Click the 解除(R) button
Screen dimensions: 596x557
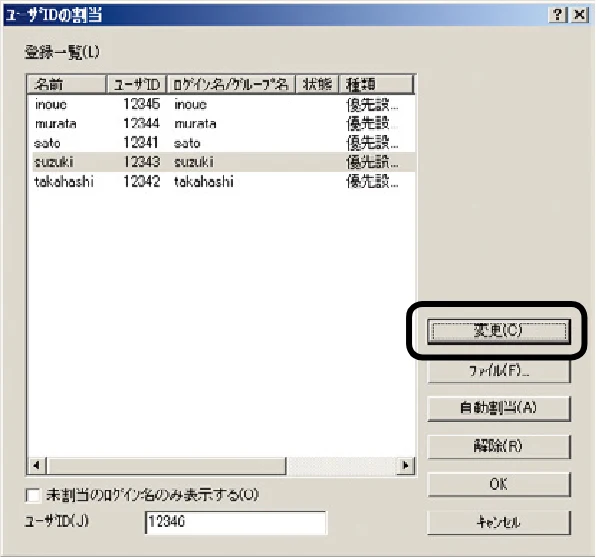(x=499, y=446)
